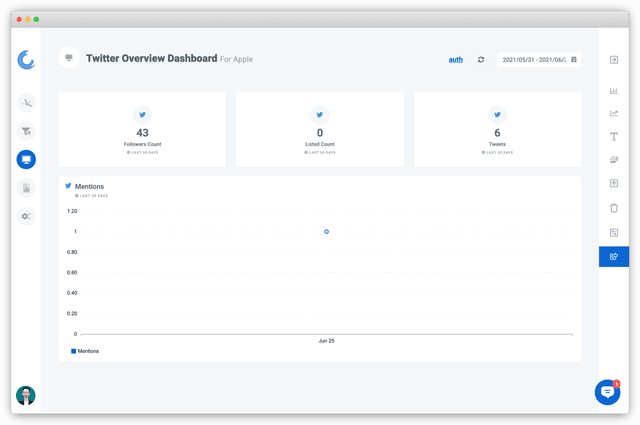Click the green window maximize button
Viewport: 640px width, 425px height.
pyautogui.click(x=36, y=19)
